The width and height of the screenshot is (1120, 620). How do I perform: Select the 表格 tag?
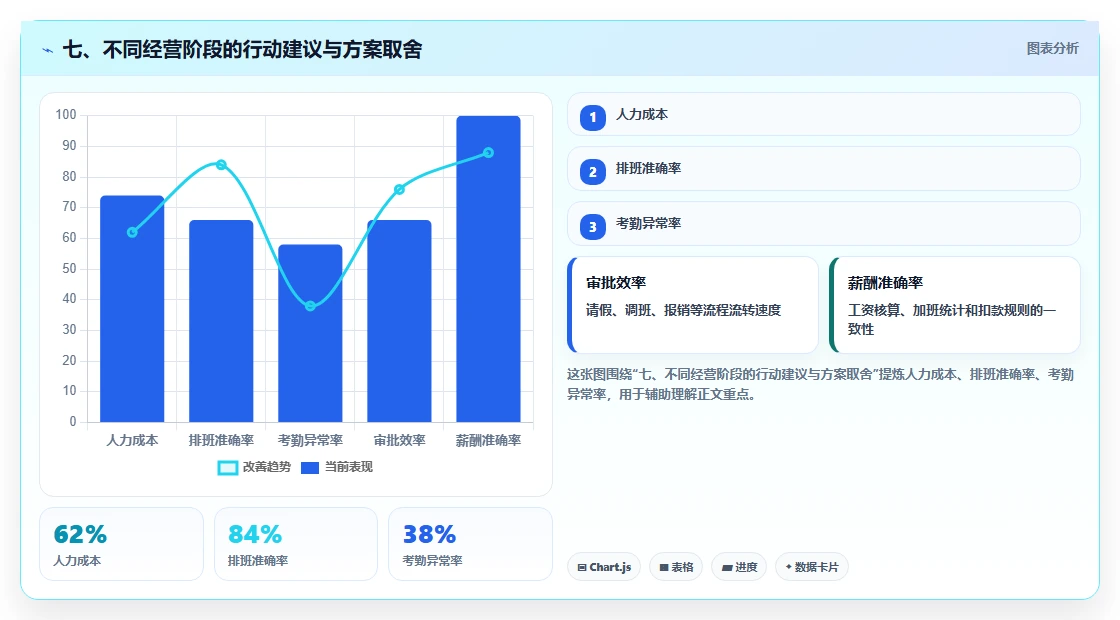(x=676, y=567)
